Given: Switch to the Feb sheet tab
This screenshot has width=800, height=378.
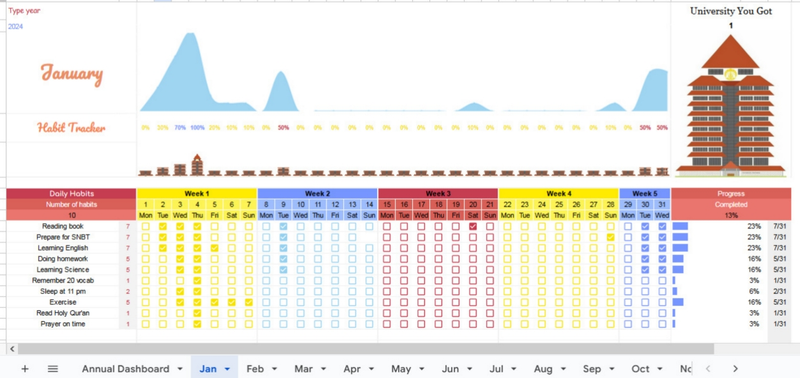Looking at the screenshot, I should click(255, 369).
